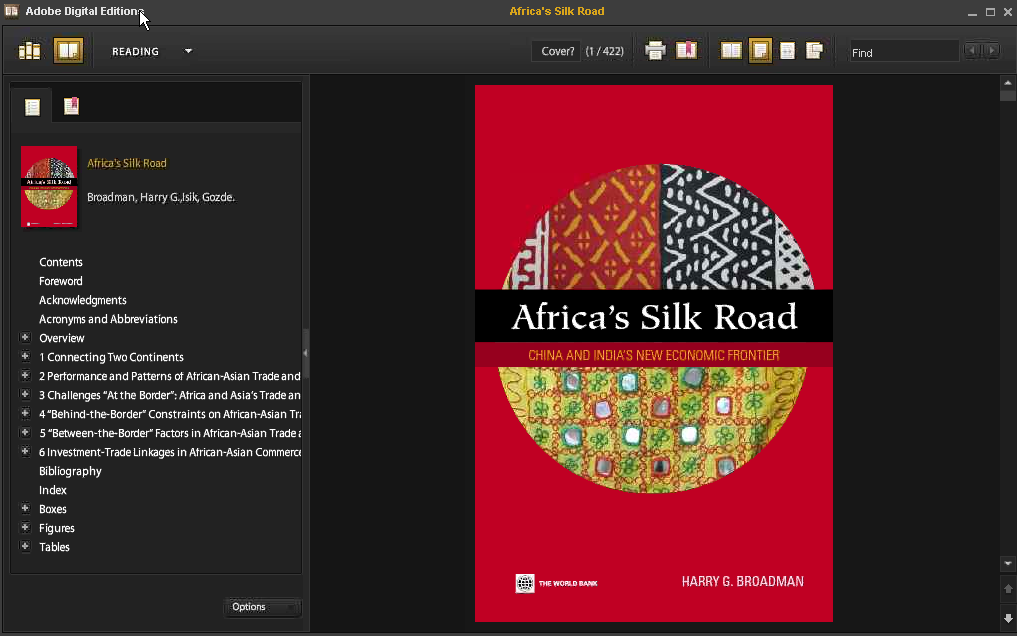Open the Tables list entry
The height and width of the screenshot is (636, 1017).
54,547
